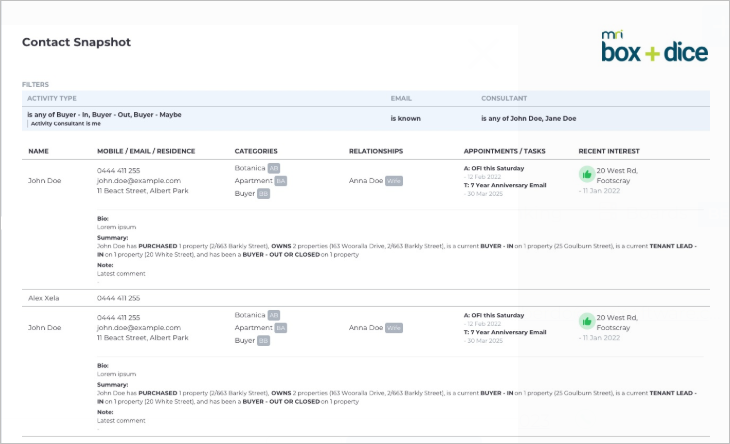Image resolution: width=730 pixels, height=444 pixels.
Task: Click the green thumbs-up icon in last John Doe row
Action: pyautogui.click(x=587, y=321)
